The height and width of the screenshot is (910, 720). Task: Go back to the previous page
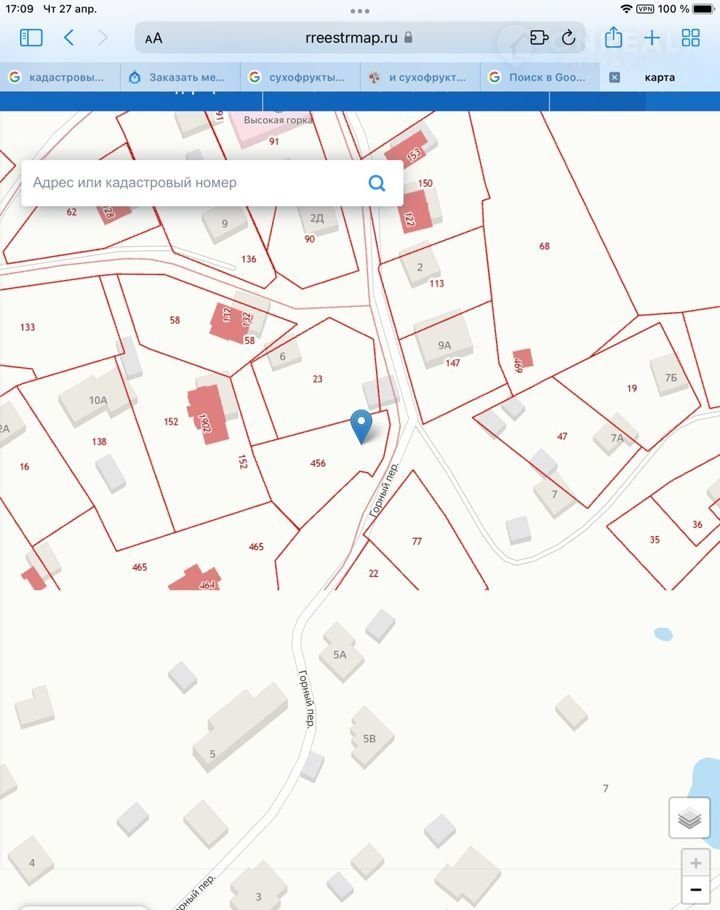pyautogui.click(x=69, y=38)
